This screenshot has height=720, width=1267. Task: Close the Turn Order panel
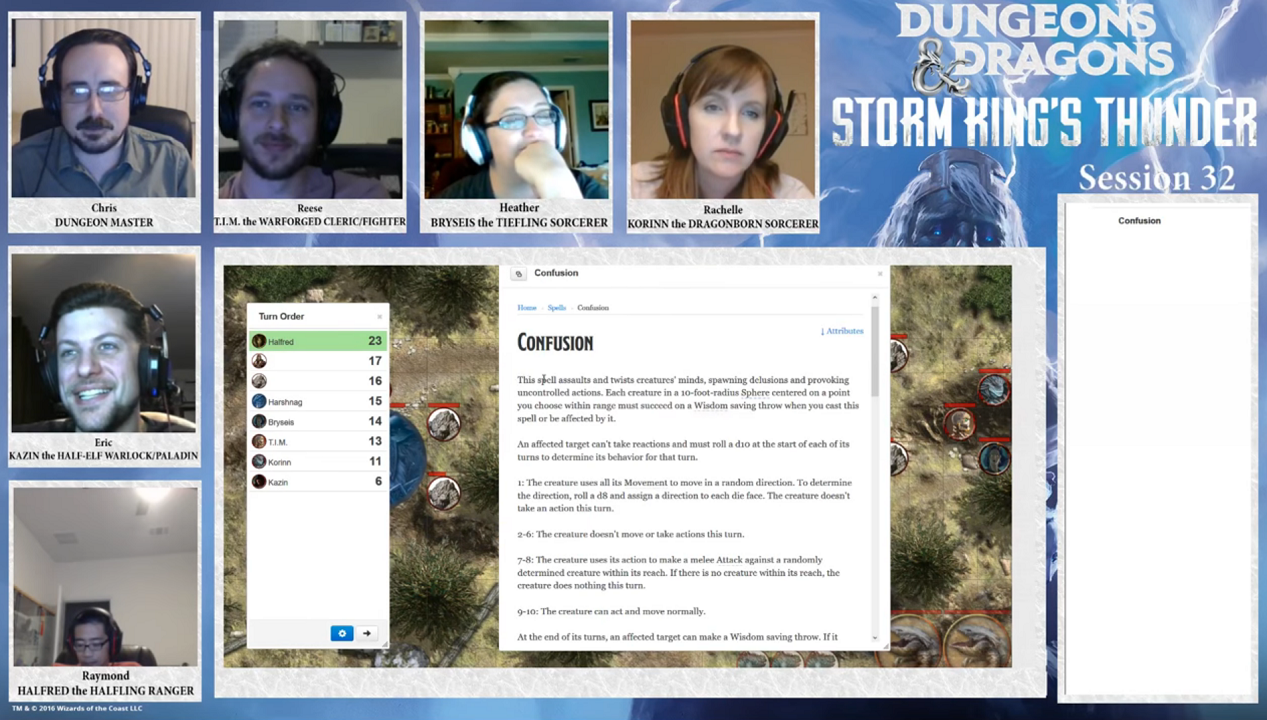tap(380, 317)
